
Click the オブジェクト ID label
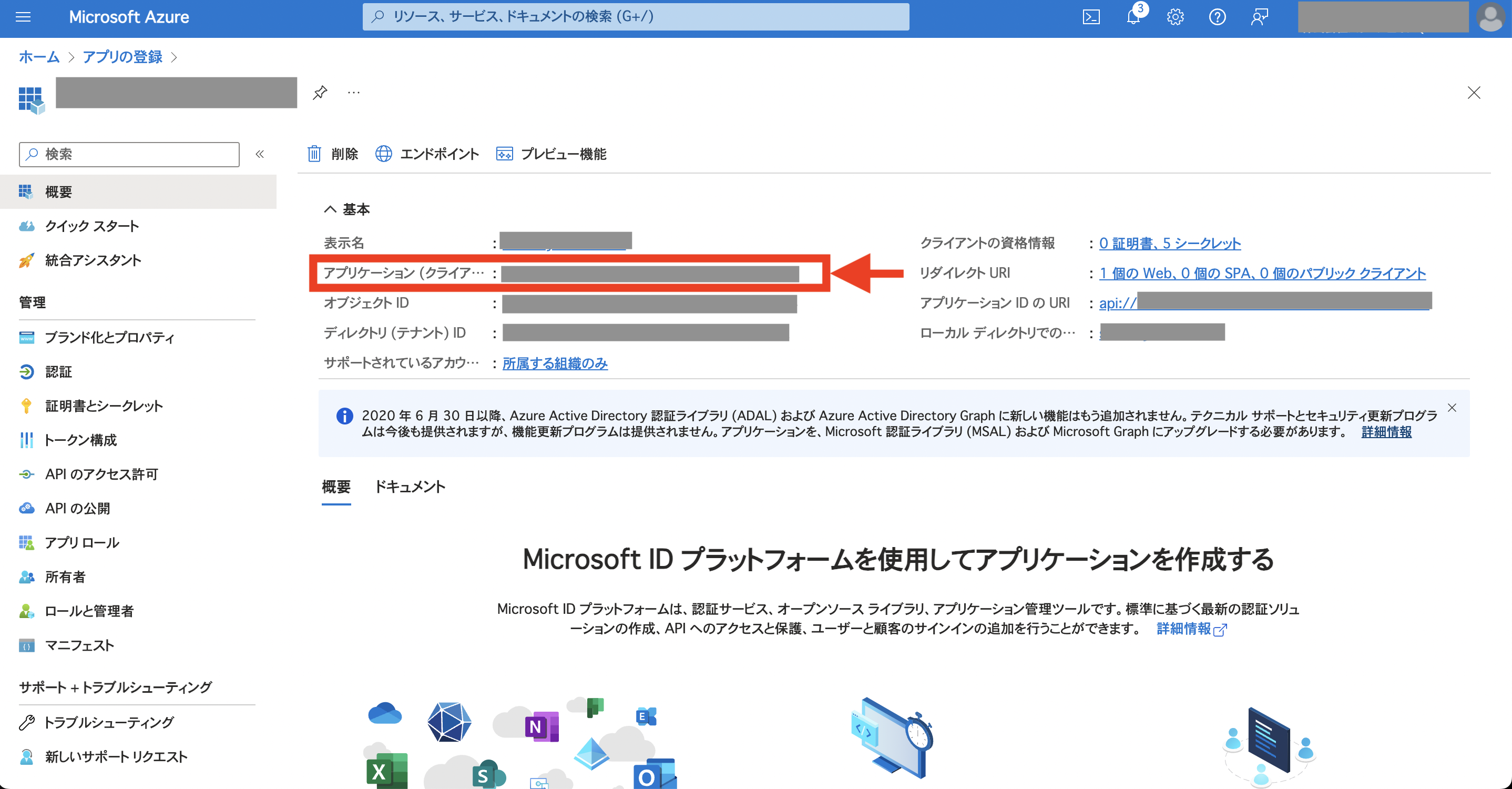[366, 302]
